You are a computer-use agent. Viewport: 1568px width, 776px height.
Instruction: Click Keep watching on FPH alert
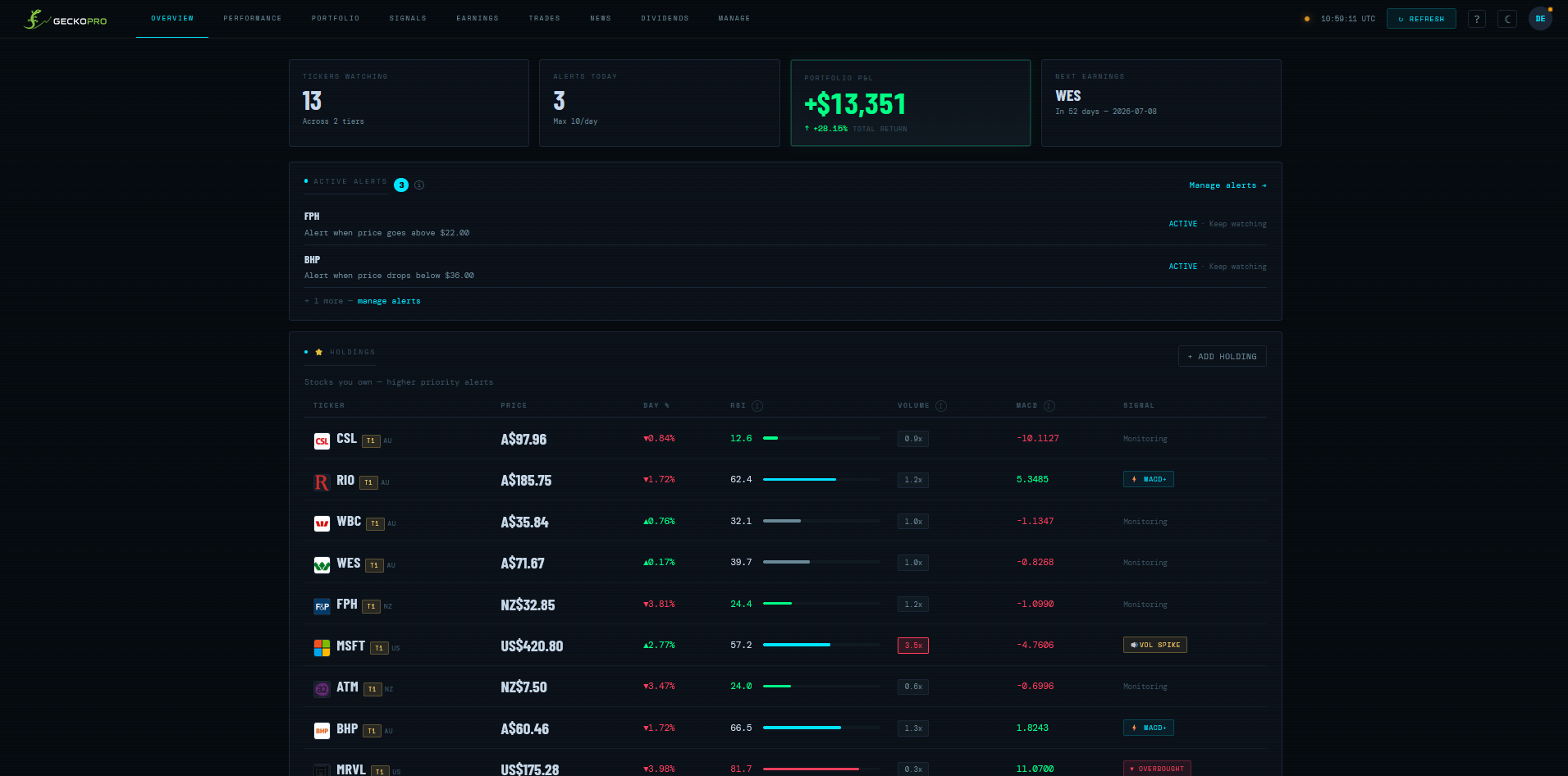click(1237, 224)
